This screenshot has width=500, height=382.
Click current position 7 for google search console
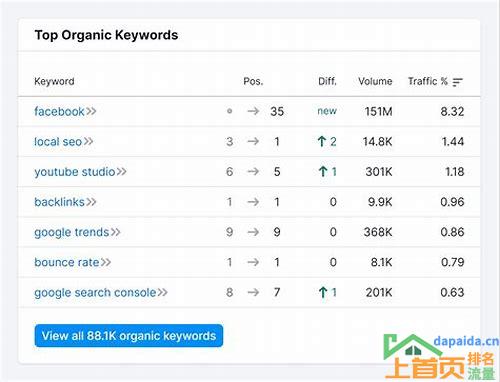[x=277, y=293]
